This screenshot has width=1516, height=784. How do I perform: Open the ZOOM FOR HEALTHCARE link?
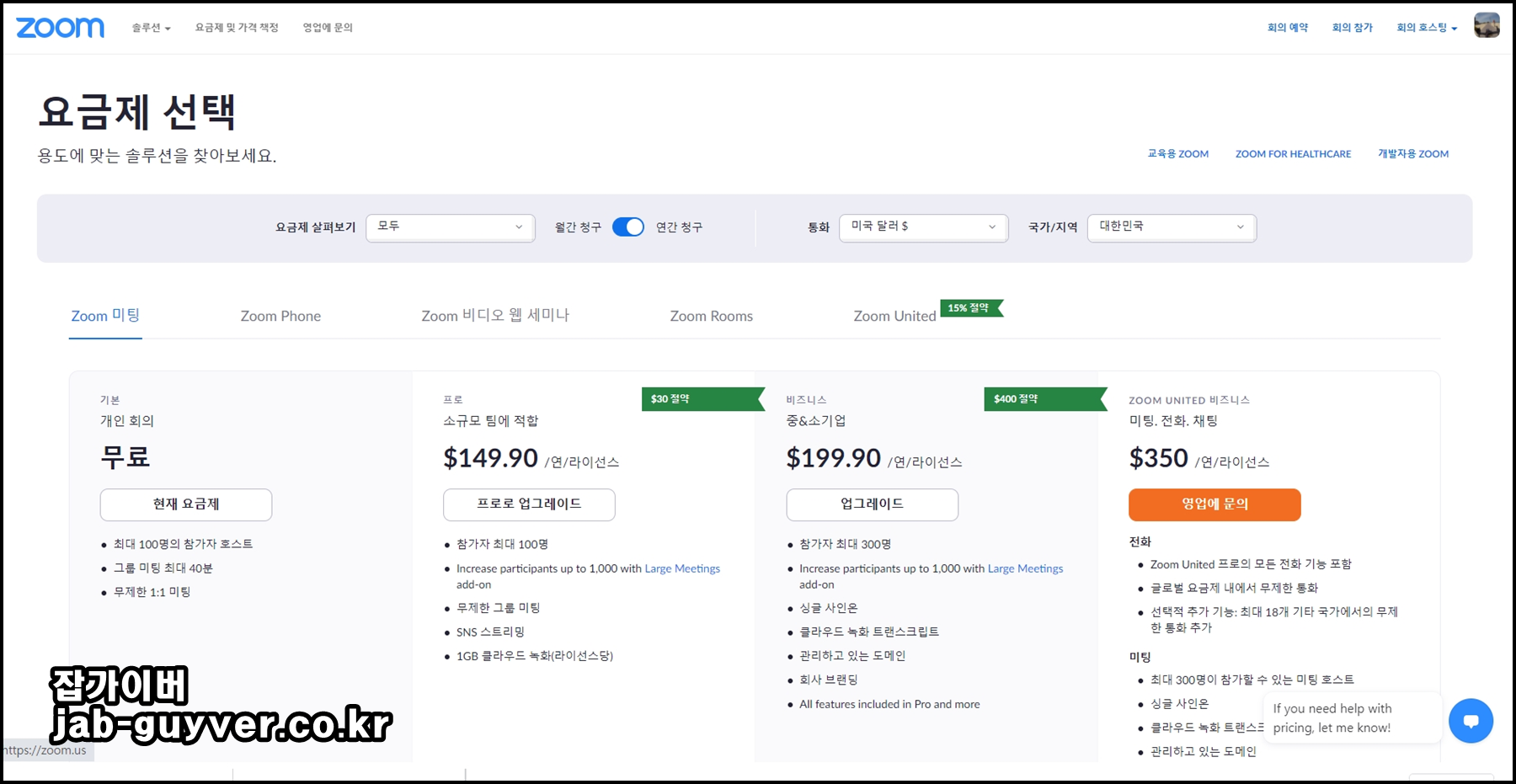(x=1293, y=154)
